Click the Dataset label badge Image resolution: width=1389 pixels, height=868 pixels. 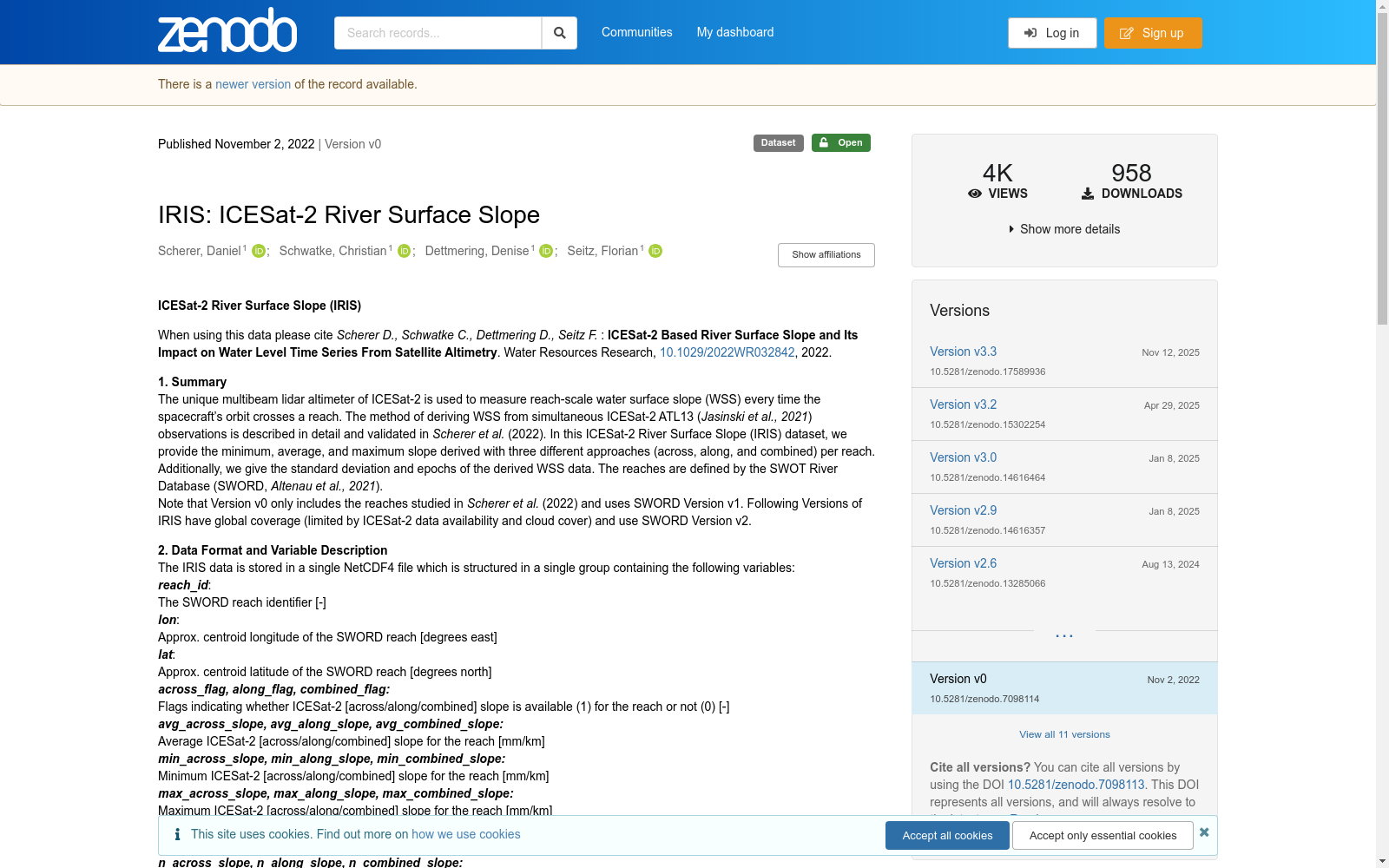(x=778, y=143)
